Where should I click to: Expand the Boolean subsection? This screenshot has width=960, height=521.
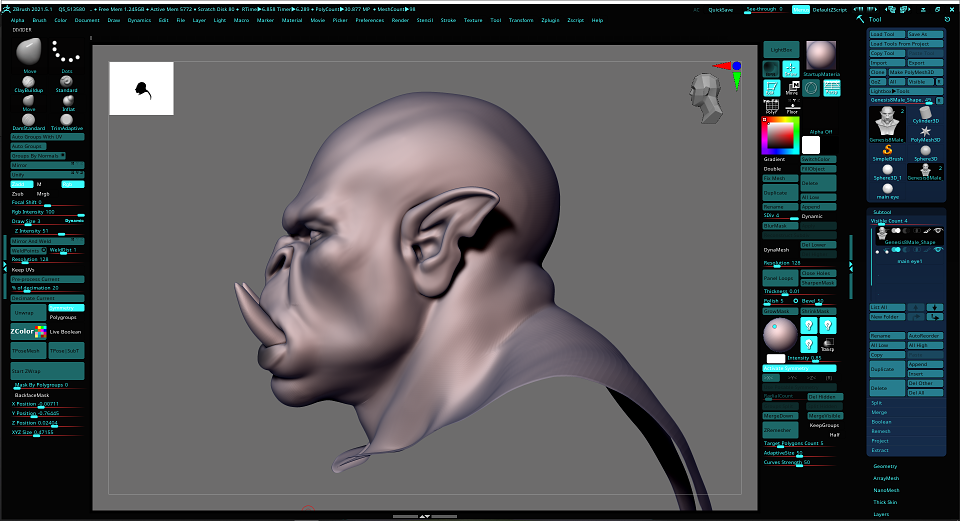click(882, 422)
